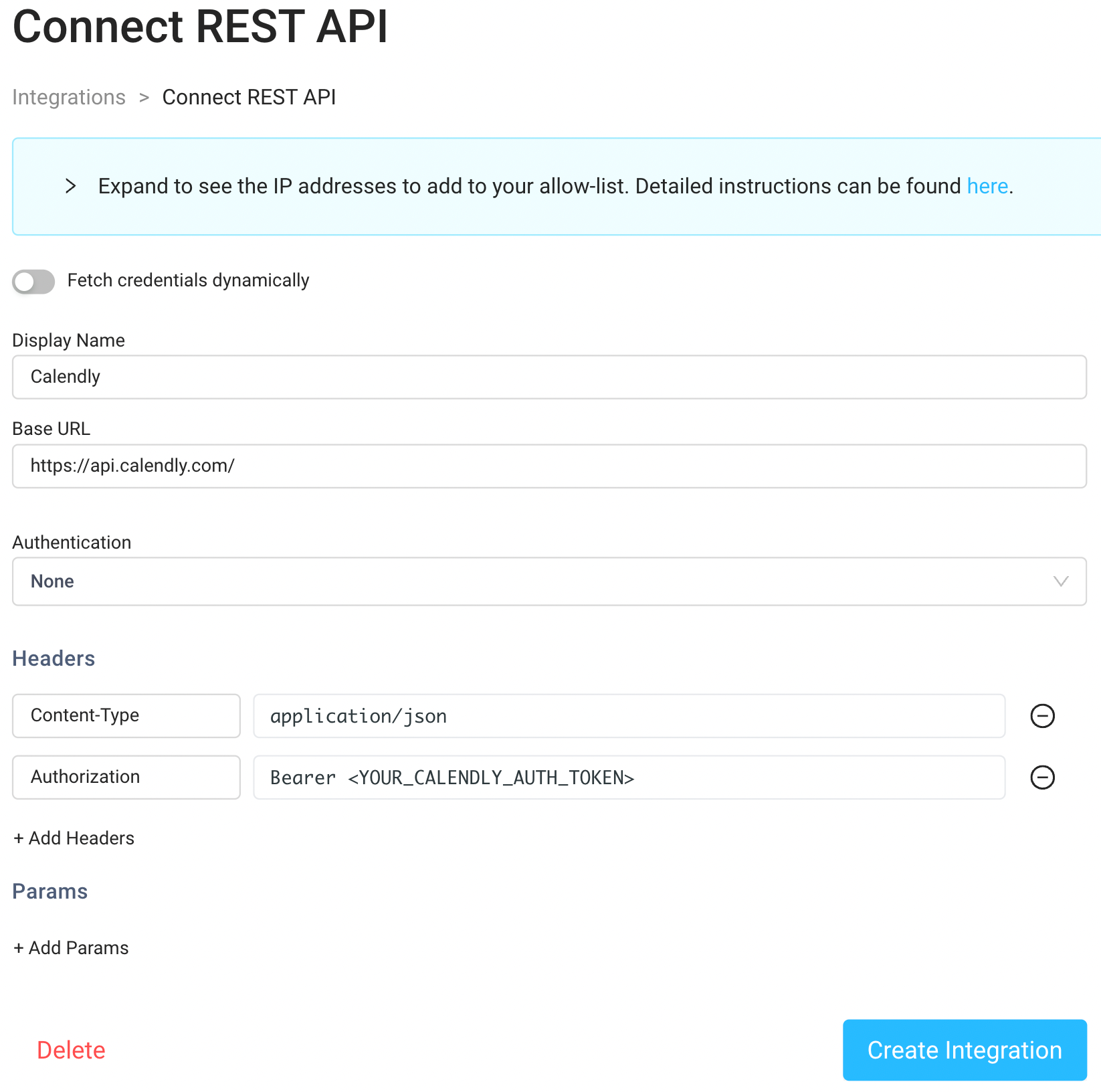Click the Content-Type header name field
This screenshot has height=1092, width=1101.
(x=126, y=716)
